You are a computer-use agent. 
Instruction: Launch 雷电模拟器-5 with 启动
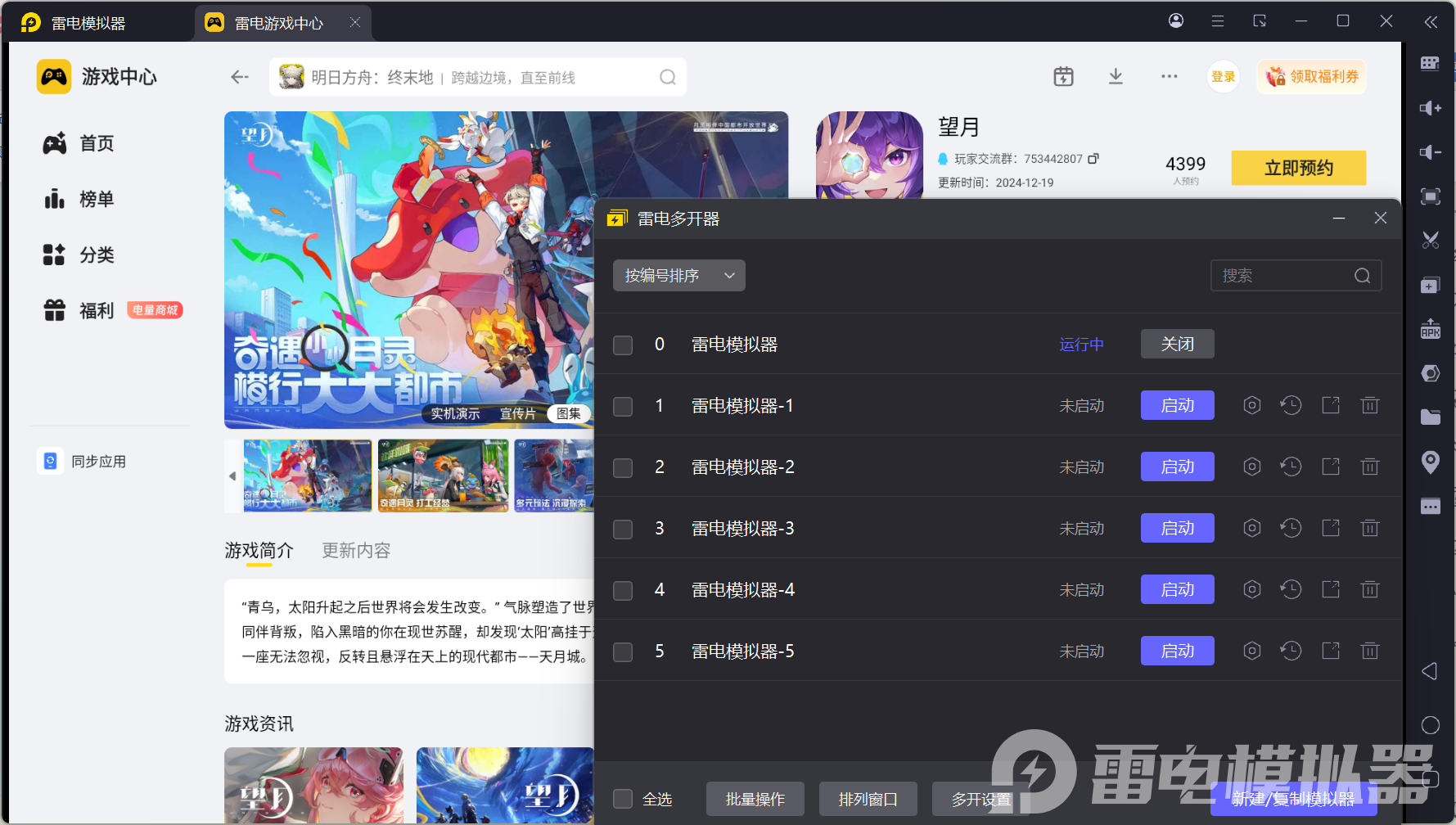(1177, 651)
